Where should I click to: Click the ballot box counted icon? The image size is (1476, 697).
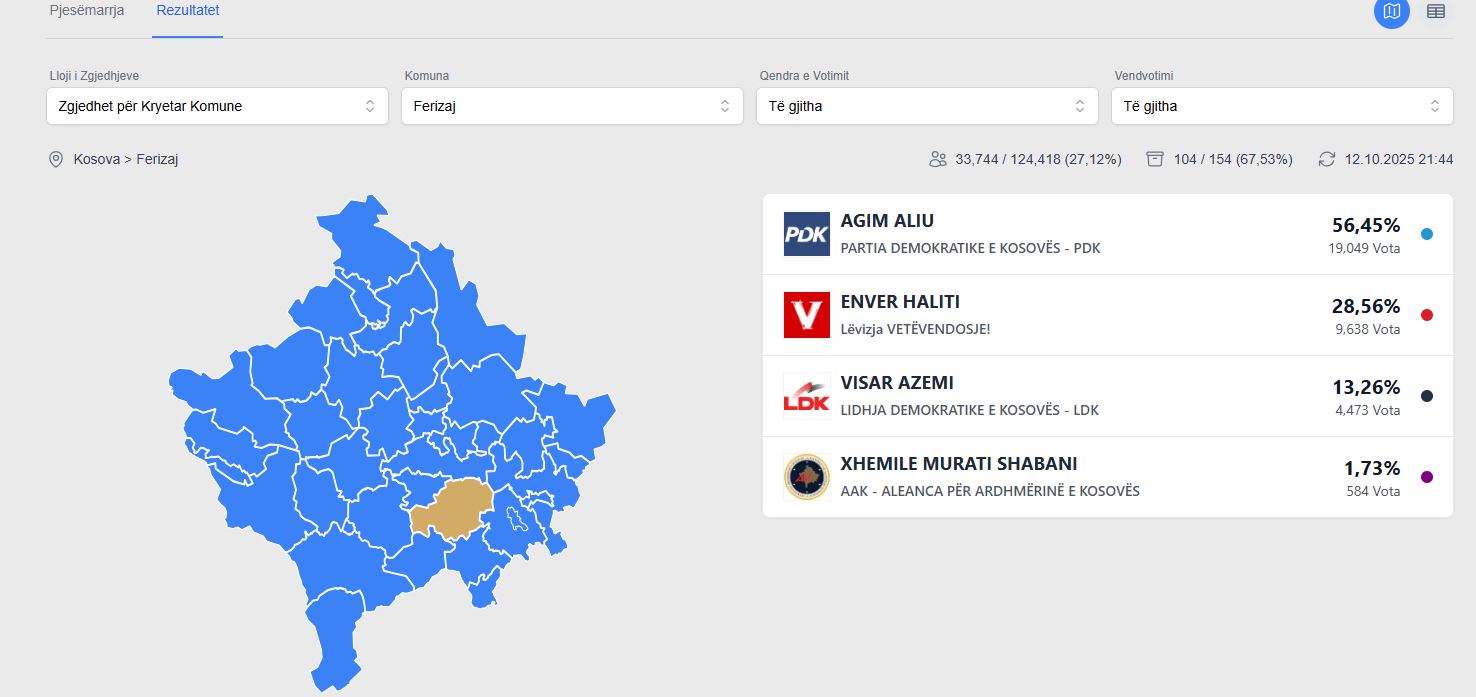click(x=1155, y=159)
